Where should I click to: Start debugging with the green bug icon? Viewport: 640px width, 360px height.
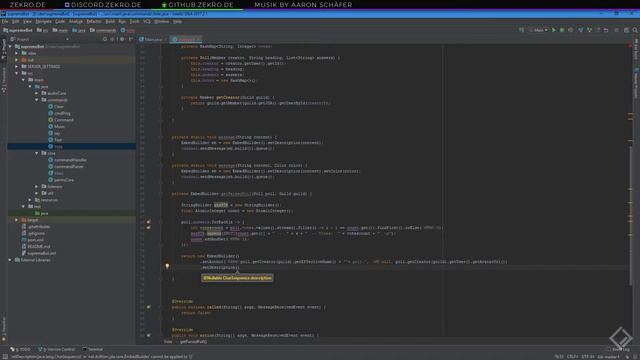[562, 30]
